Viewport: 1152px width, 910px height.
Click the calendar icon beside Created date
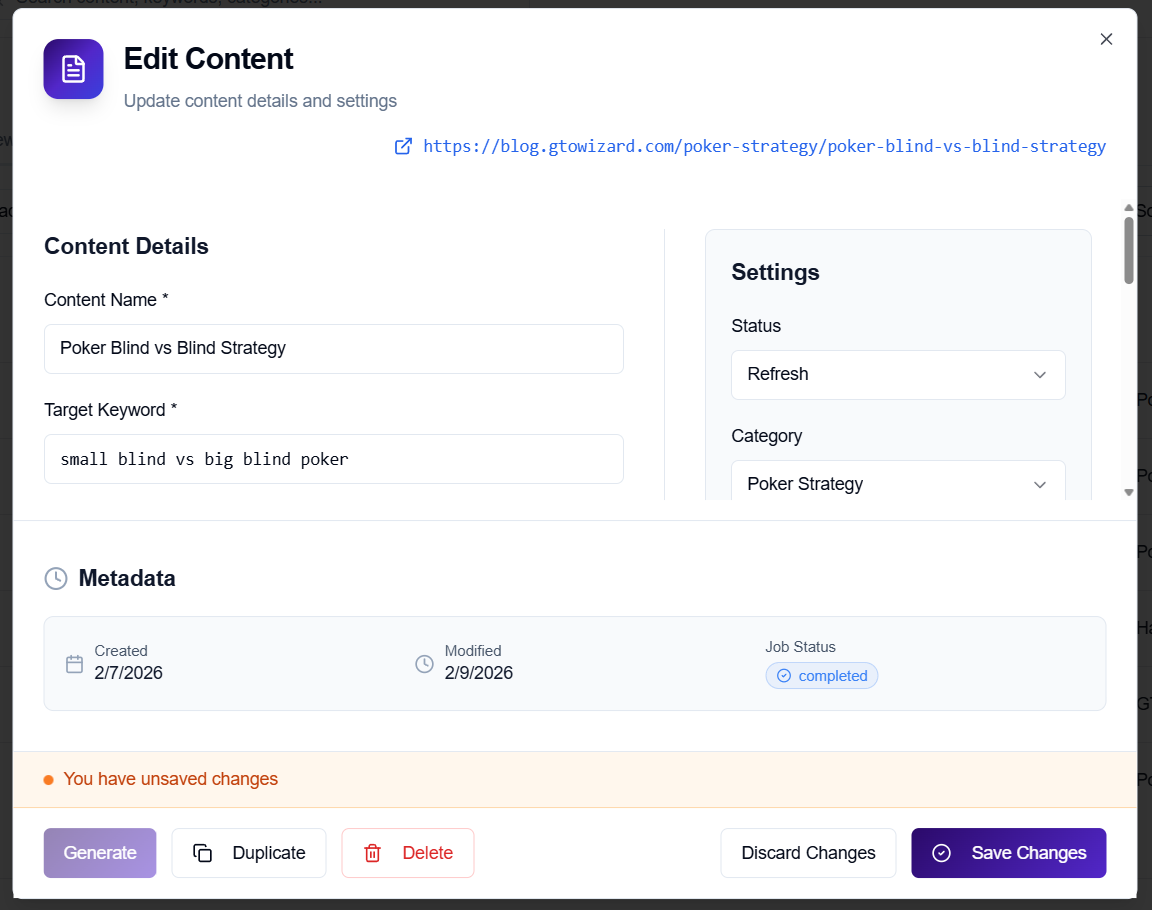coord(74,663)
